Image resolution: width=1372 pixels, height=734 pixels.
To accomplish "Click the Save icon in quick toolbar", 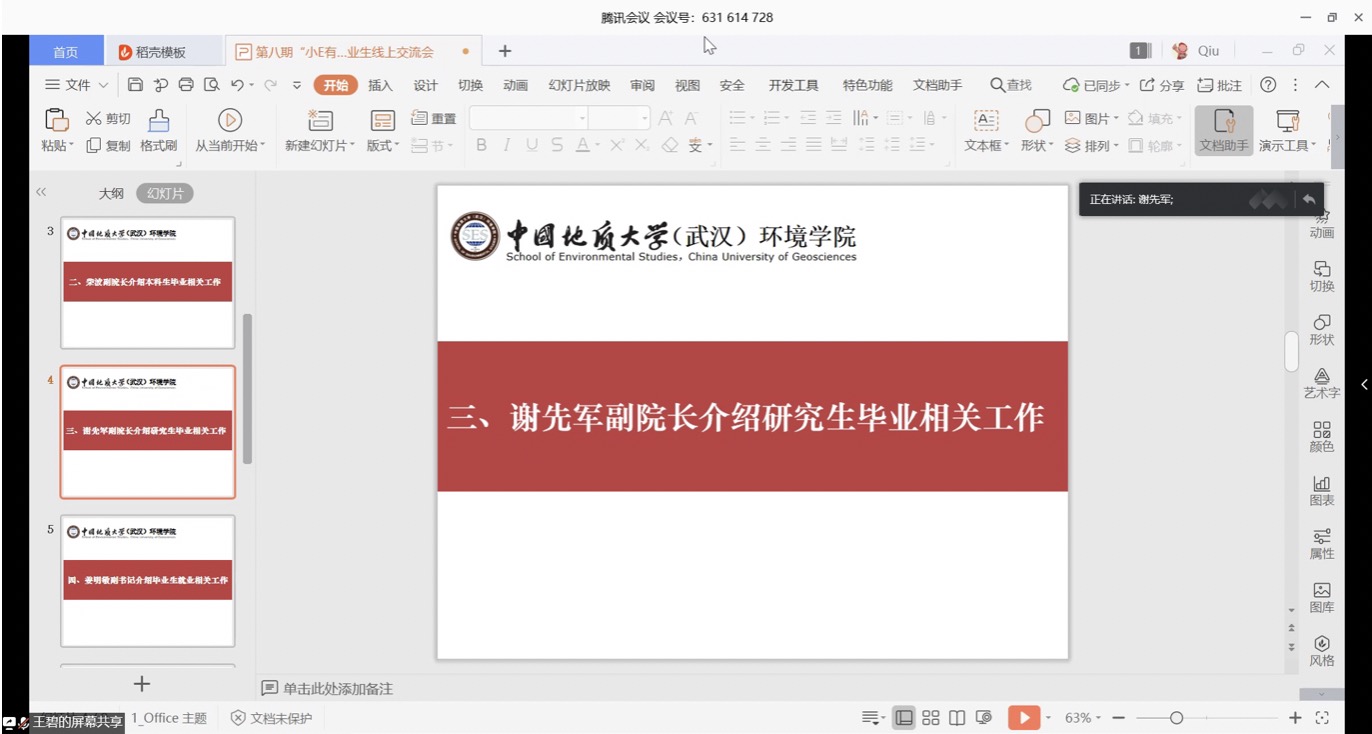I will click(x=136, y=85).
